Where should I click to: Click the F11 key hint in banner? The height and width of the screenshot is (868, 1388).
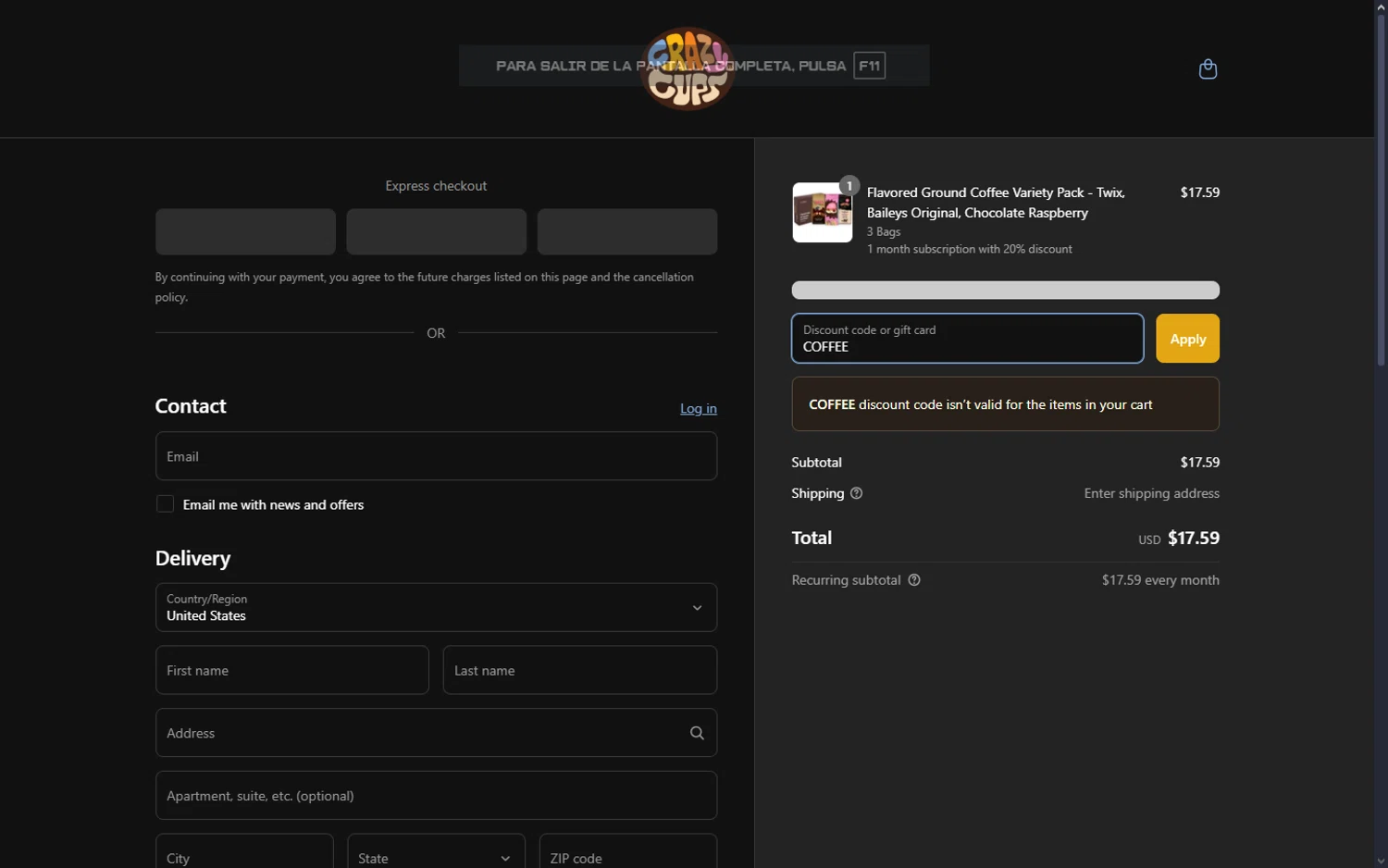869,66
